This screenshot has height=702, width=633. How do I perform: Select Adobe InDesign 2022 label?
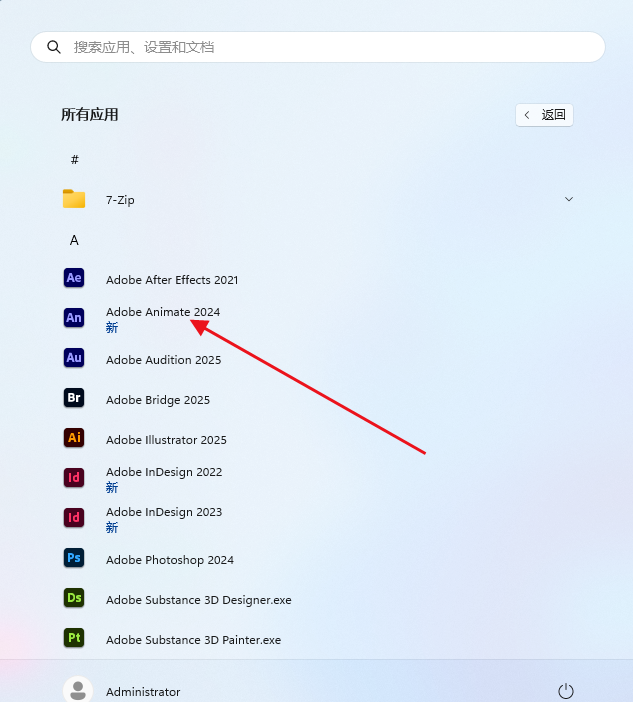coord(164,472)
